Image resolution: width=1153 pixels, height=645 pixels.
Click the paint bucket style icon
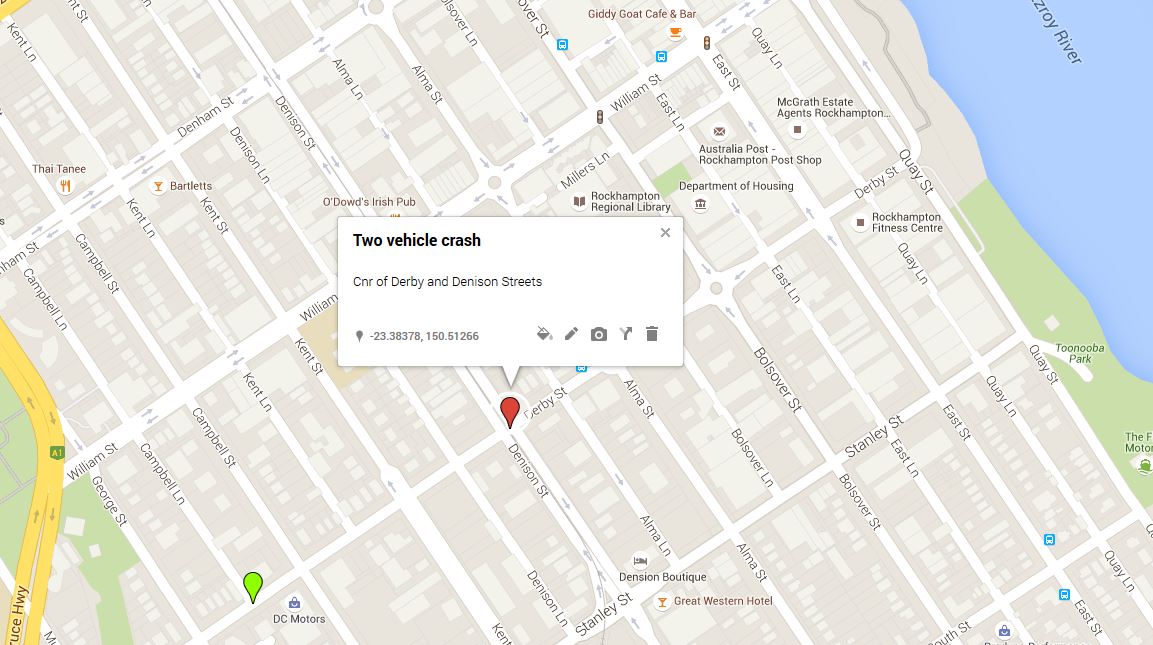[544, 335]
